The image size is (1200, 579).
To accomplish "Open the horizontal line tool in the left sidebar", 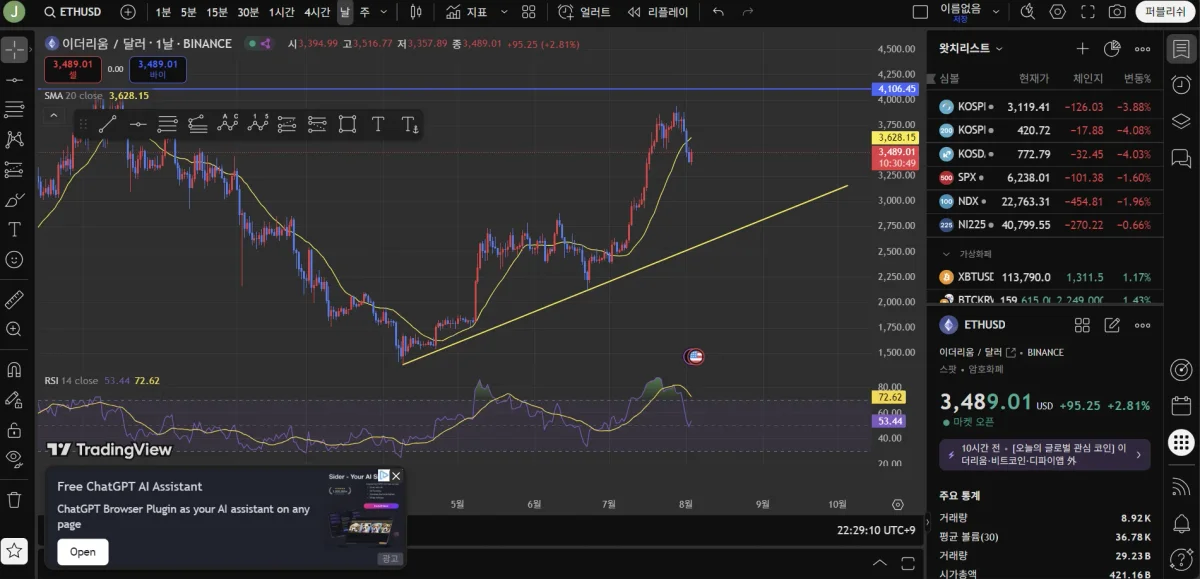I will [x=14, y=79].
